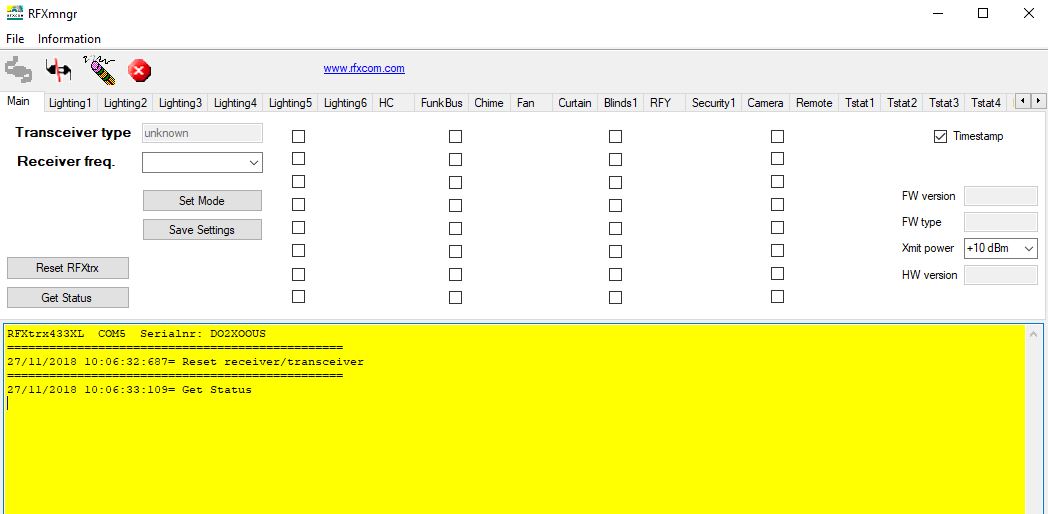Screen dimensions: 1048x514
Task: Tick the bottom checkbox in the rightmost protocol column
Action: (777, 297)
